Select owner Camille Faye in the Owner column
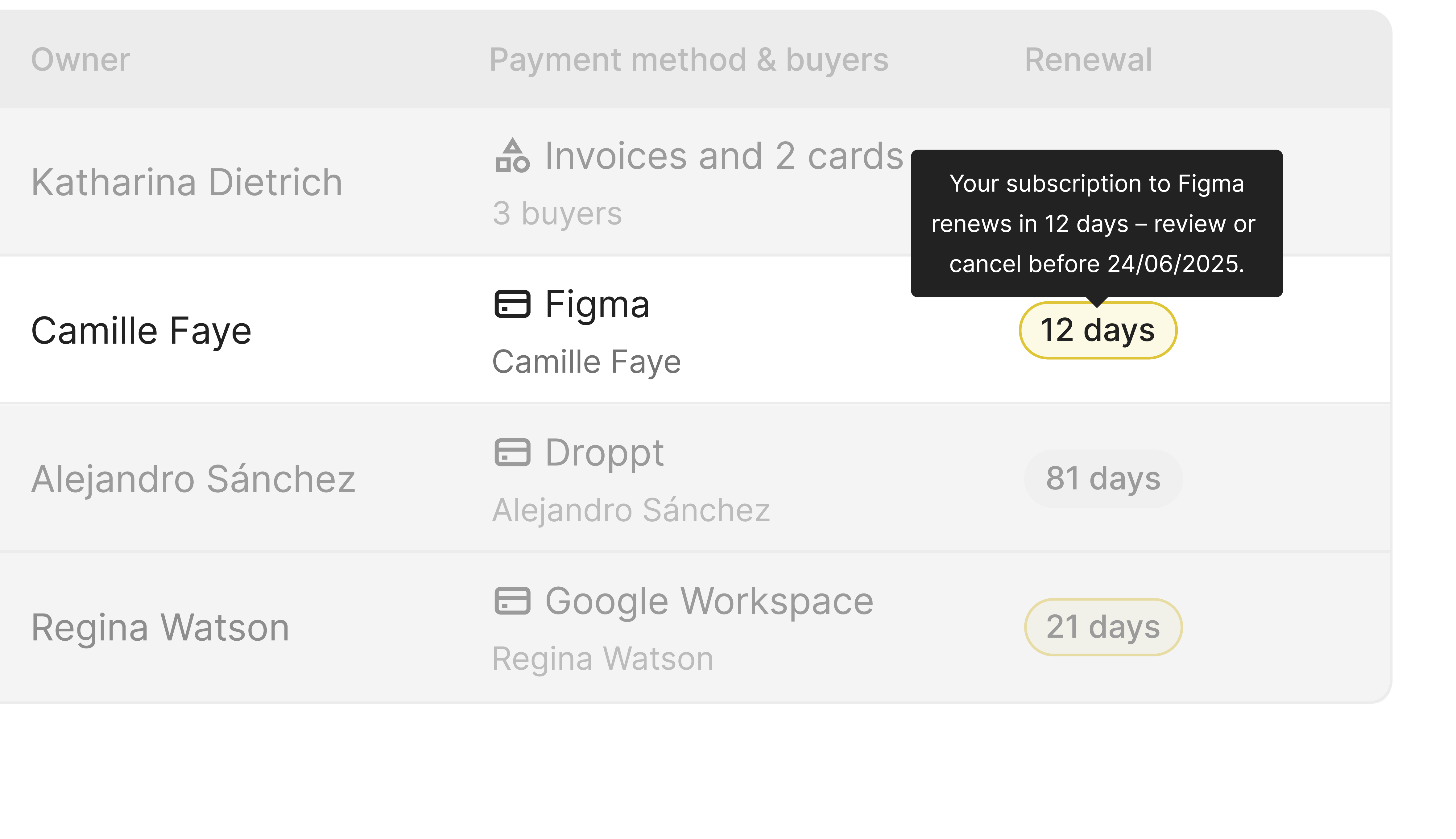 [x=141, y=331]
